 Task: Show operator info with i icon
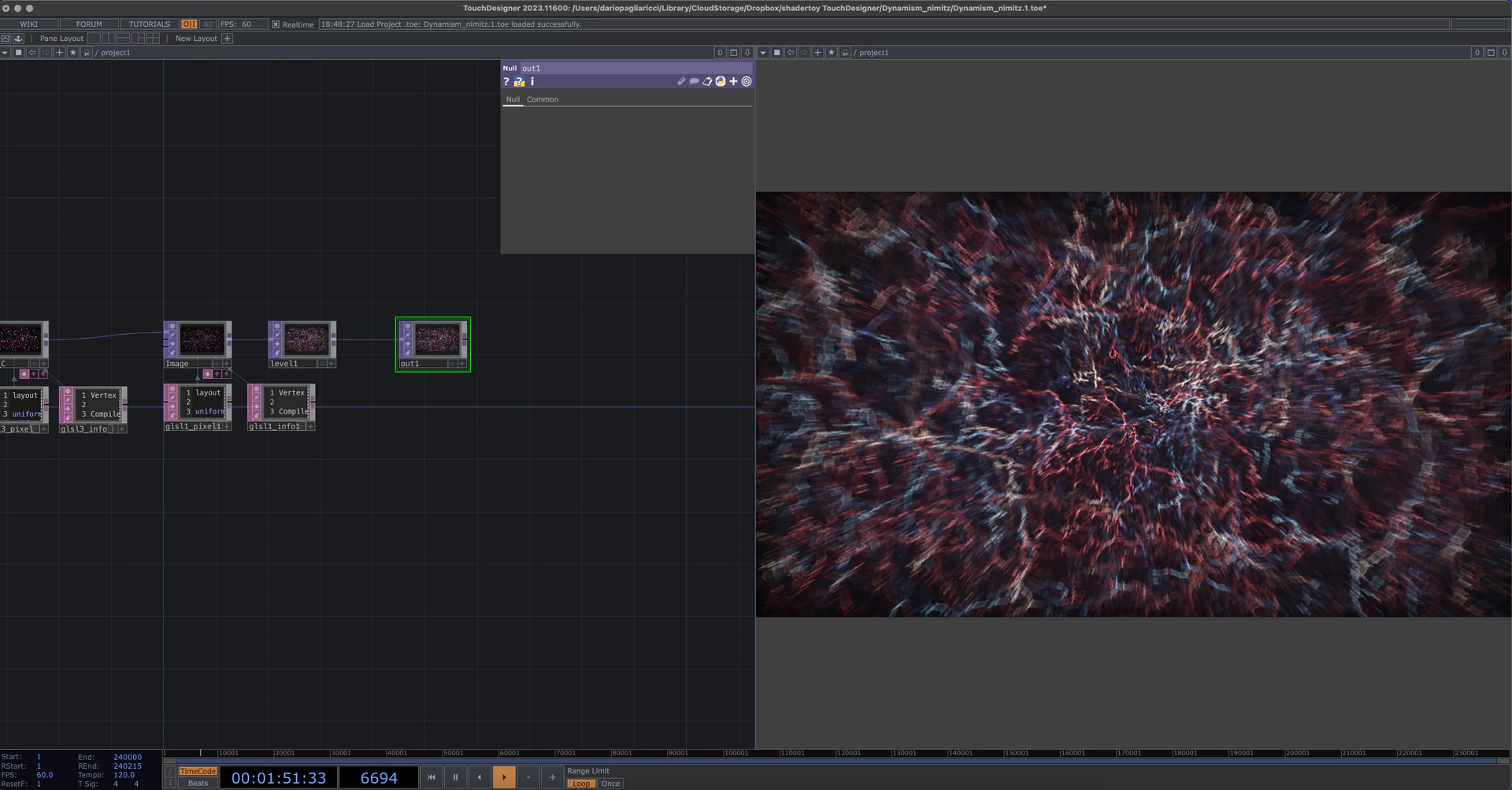tap(532, 81)
